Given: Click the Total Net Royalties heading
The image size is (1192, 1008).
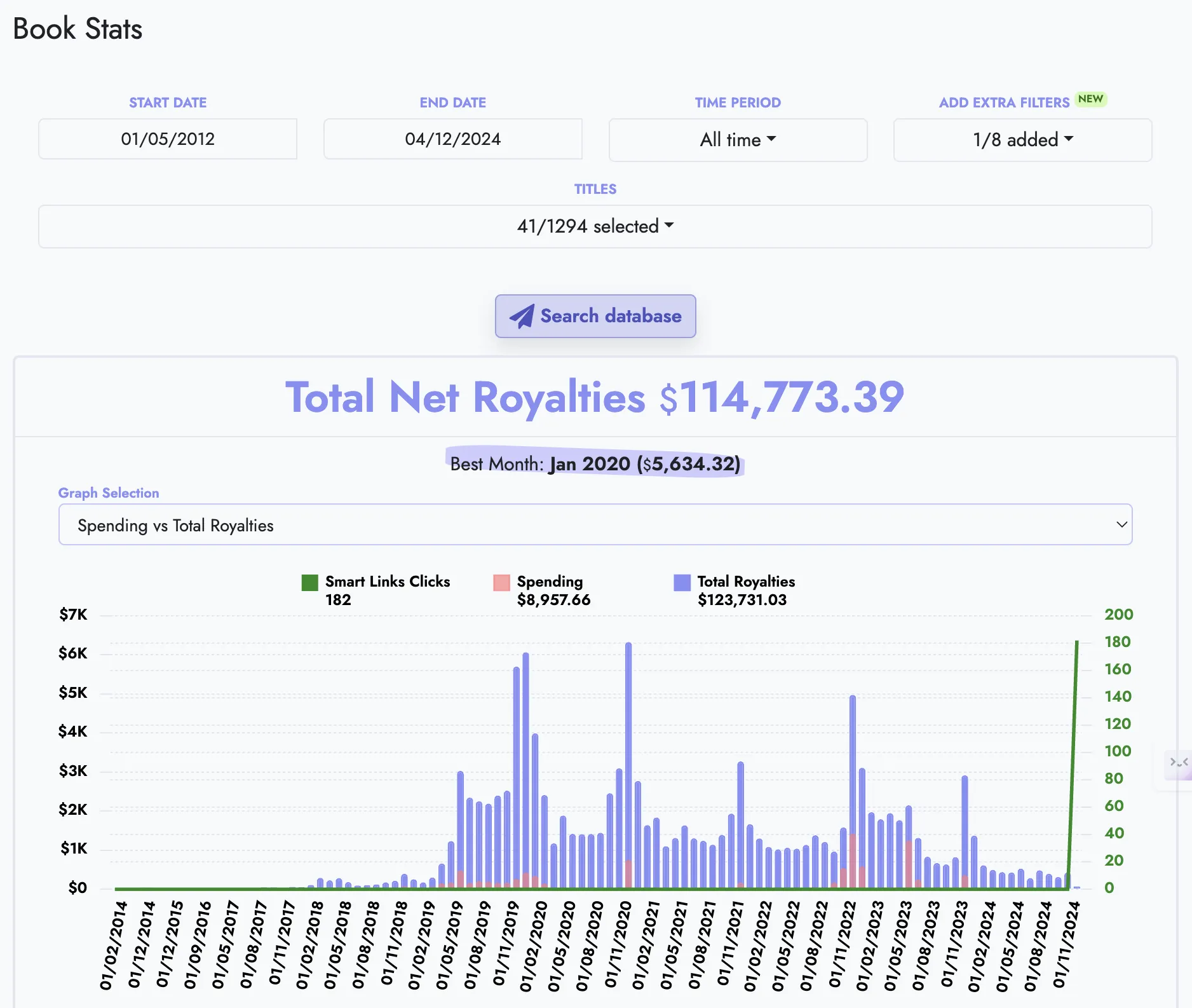Looking at the screenshot, I should (595, 398).
